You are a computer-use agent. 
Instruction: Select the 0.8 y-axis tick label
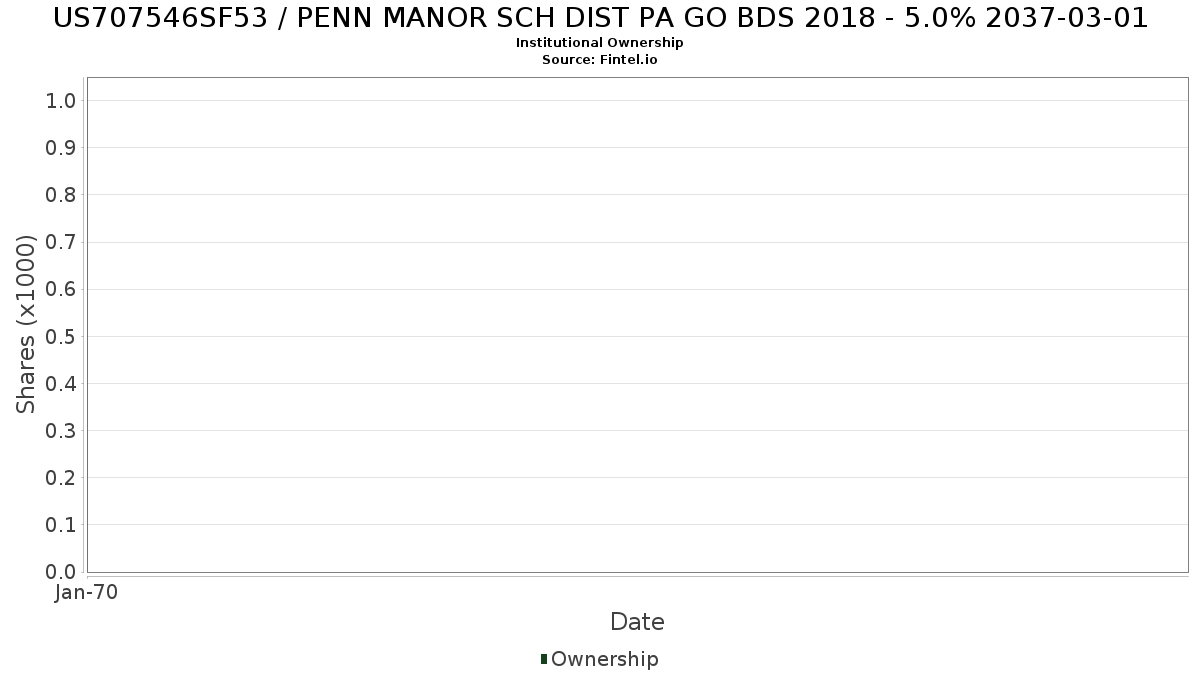(x=61, y=195)
